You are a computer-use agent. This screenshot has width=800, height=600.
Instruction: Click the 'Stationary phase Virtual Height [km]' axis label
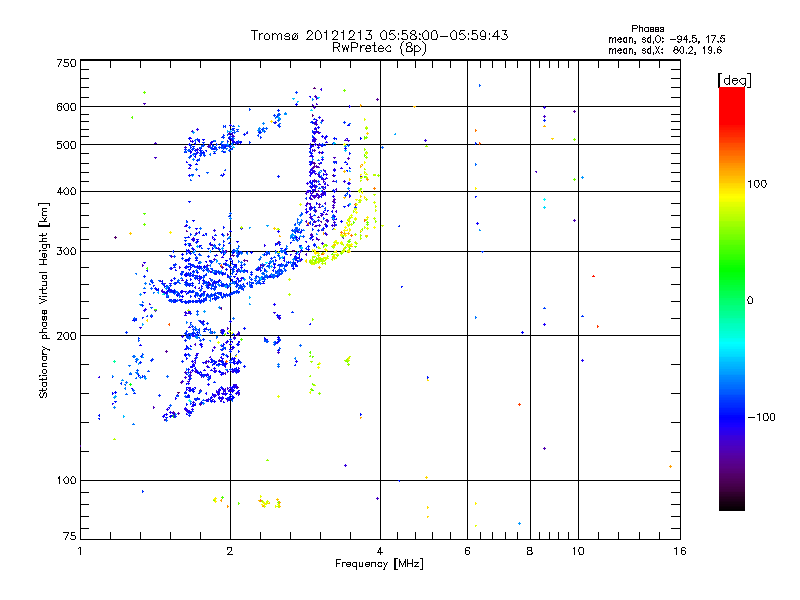(x=44, y=300)
